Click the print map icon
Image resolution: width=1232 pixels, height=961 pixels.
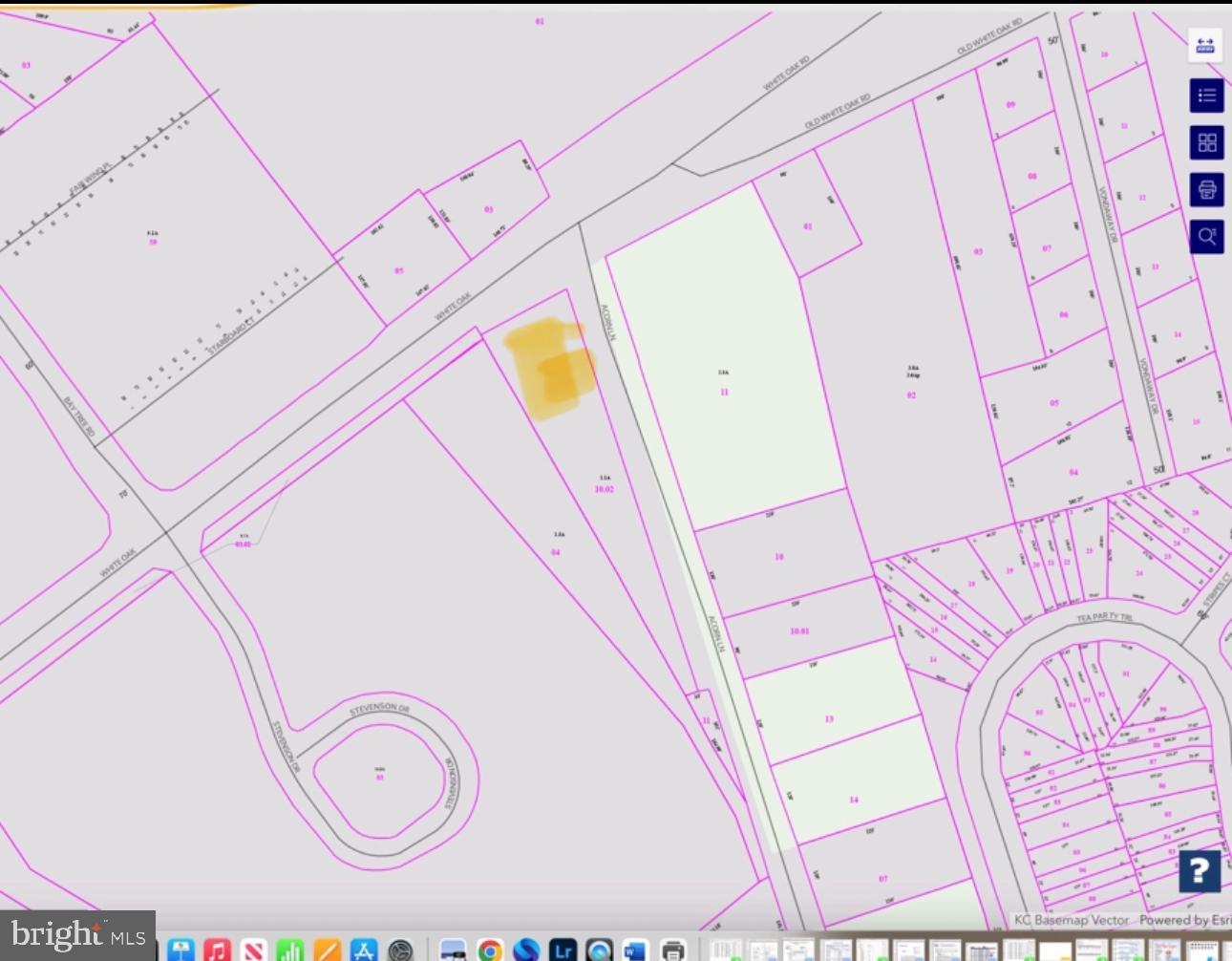pyautogui.click(x=1206, y=189)
